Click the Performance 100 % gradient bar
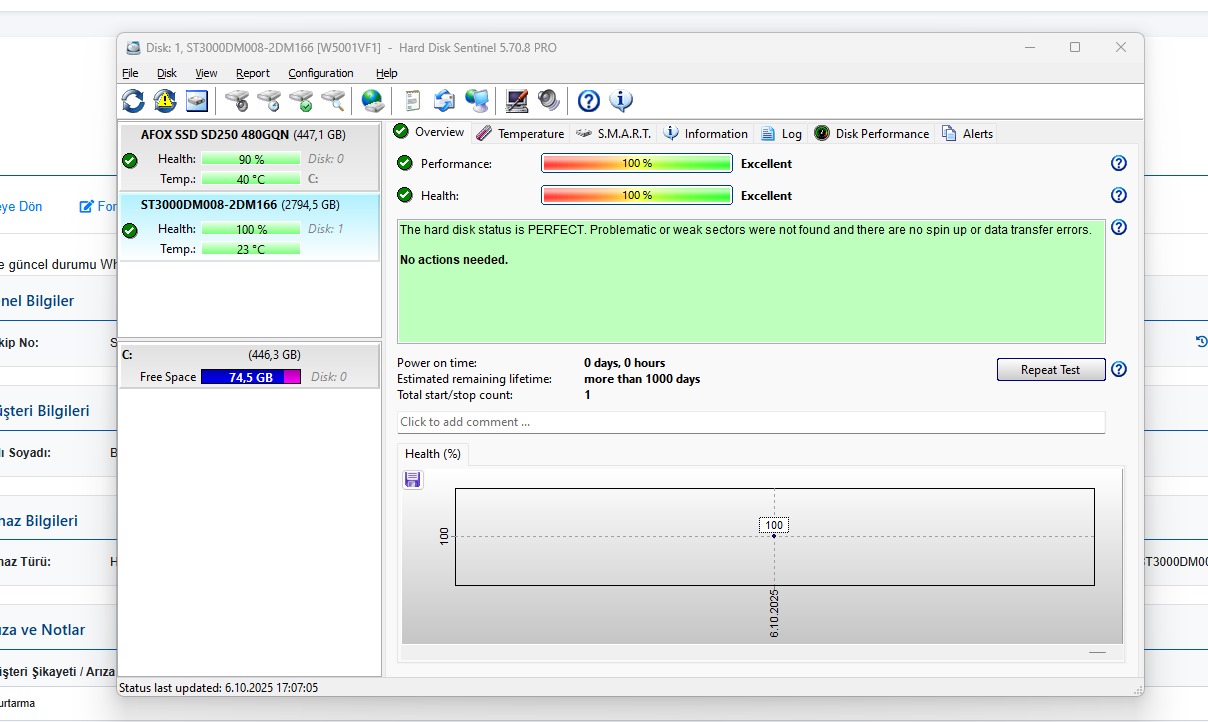 tap(637, 163)
